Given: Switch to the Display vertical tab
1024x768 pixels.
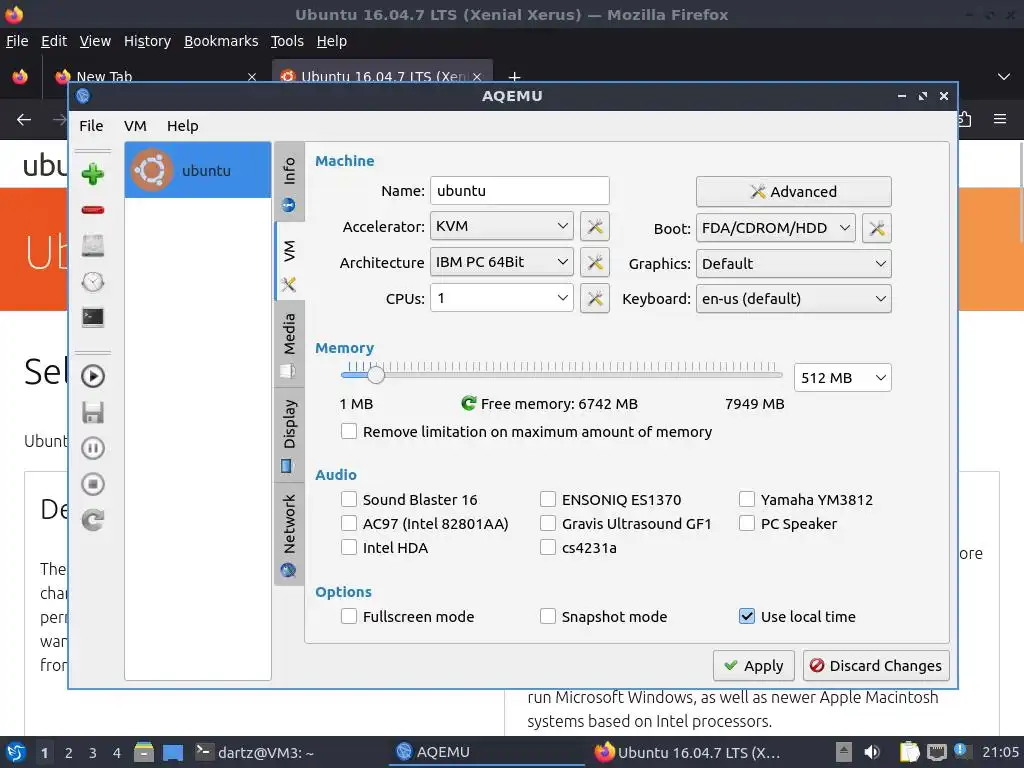Looking at the screenshot, I should click(x=289, y=436).
